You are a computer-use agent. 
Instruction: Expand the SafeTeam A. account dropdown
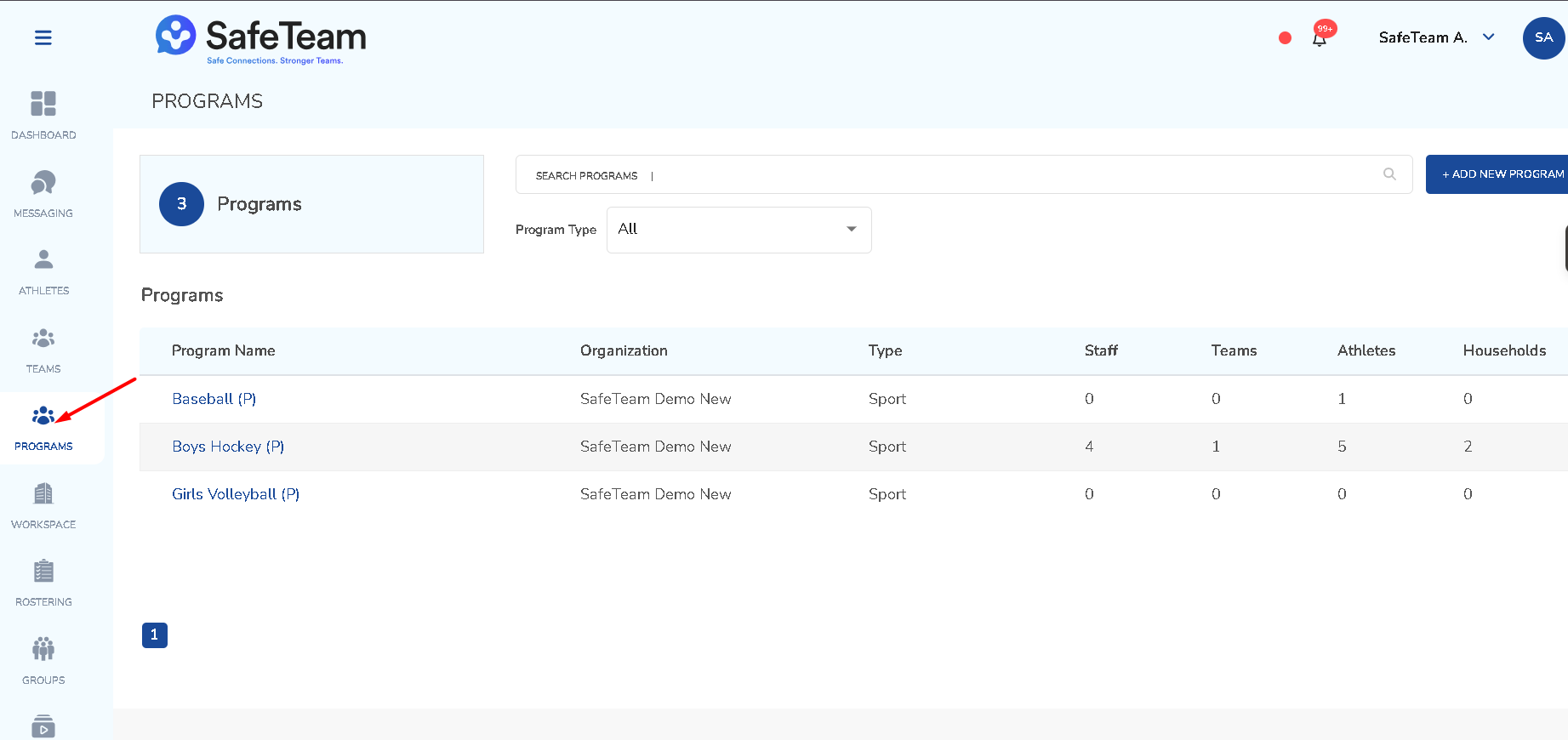(1436, 37)
